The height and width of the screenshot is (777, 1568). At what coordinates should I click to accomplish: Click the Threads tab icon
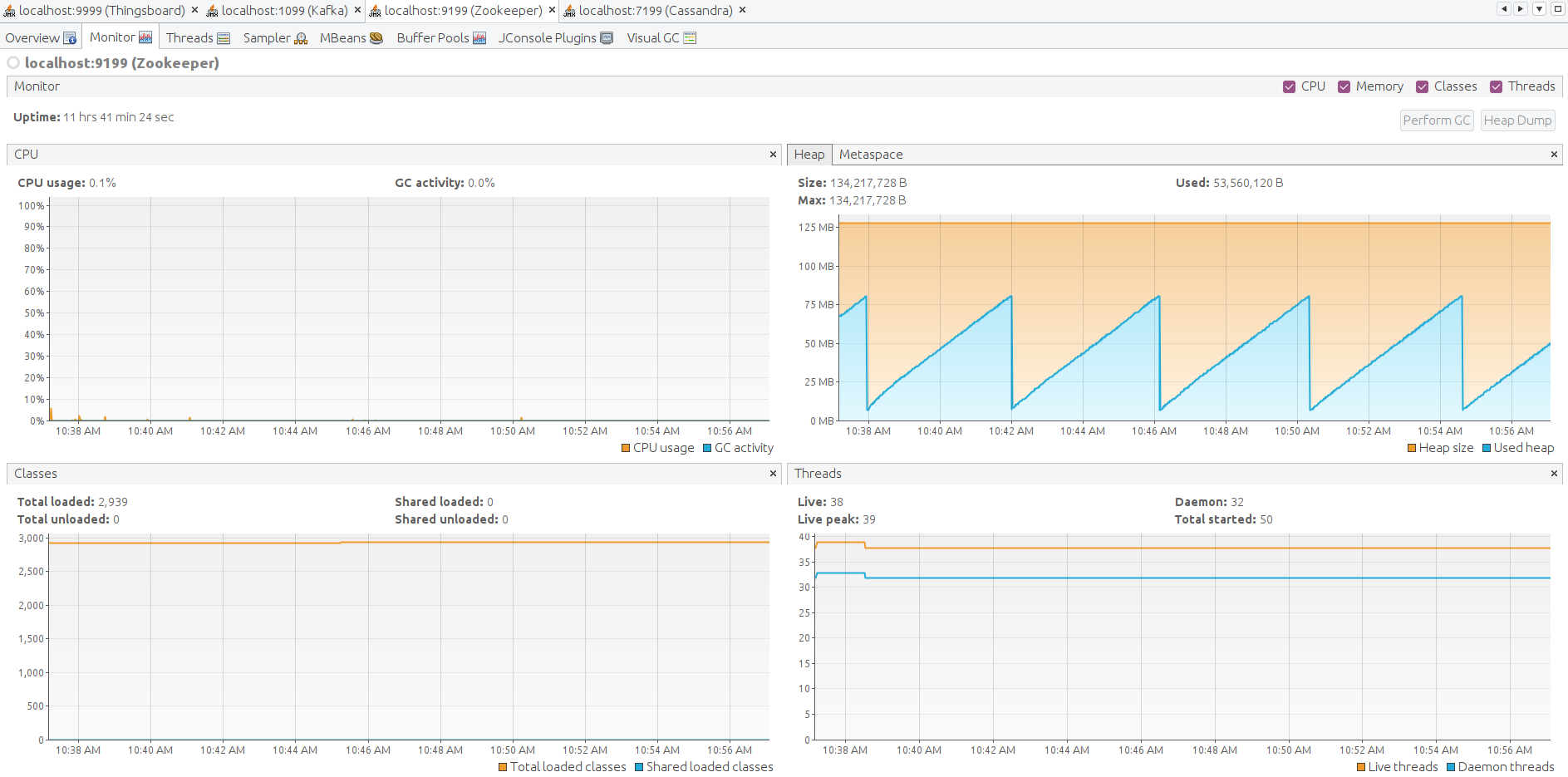(x=224, y=38)
